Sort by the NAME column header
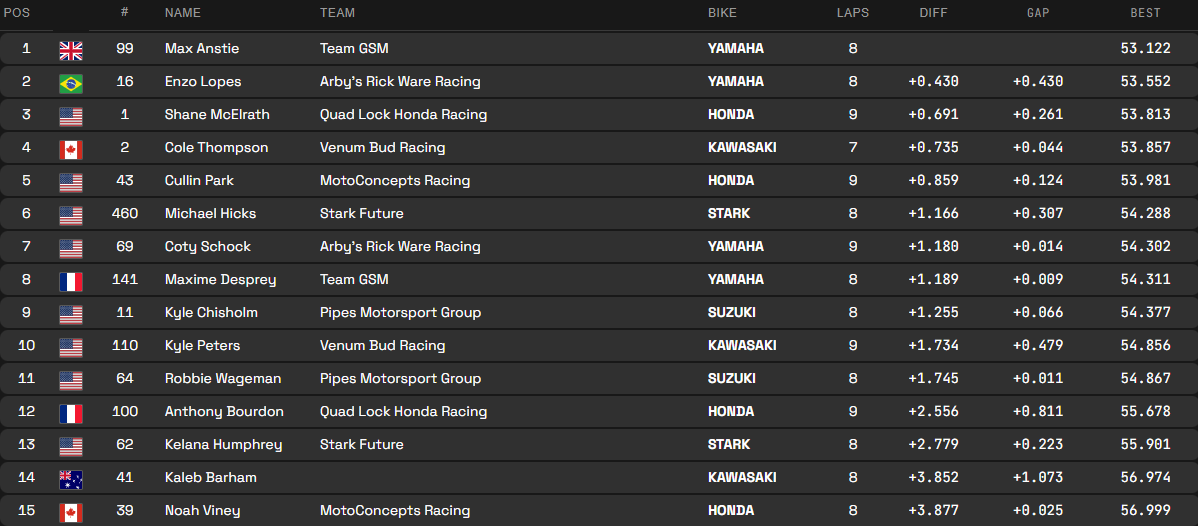The height and width of the screenshot is (526, 1198). click(183, 13)
